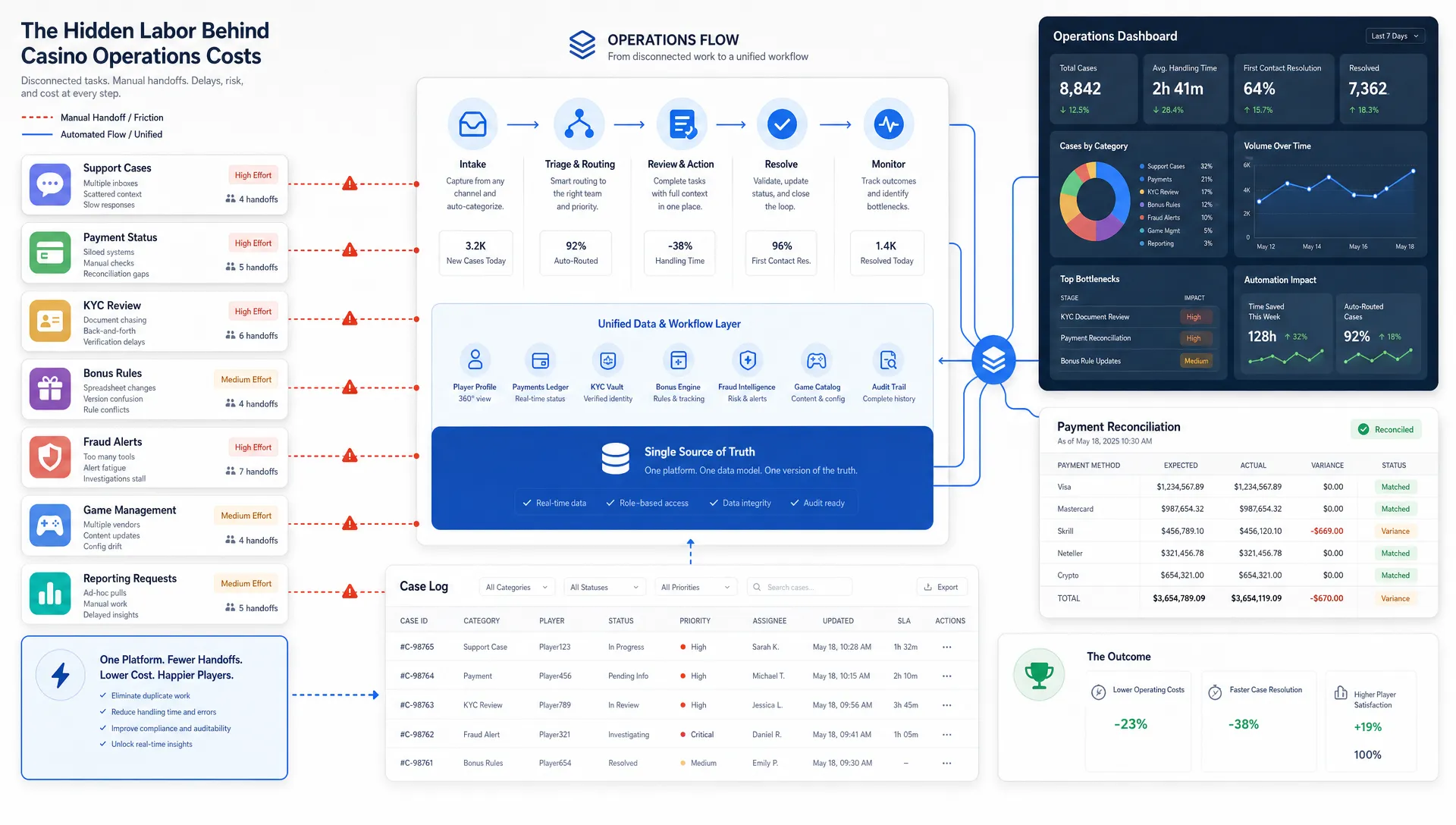This screenshot has height=825, width=1456.
Task: Click the Higher Player Satisfaction thumbs-up icon
Action: (1341, 693)
